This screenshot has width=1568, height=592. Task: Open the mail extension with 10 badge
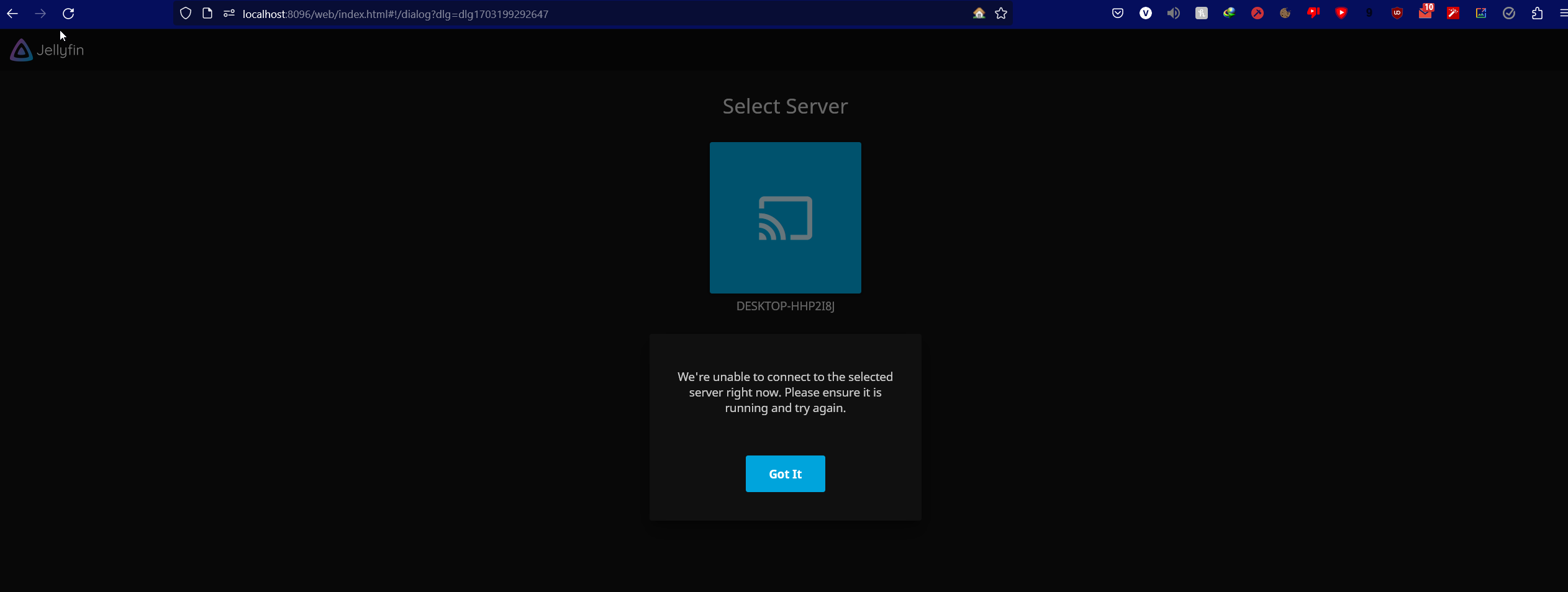coord(1425,14)
